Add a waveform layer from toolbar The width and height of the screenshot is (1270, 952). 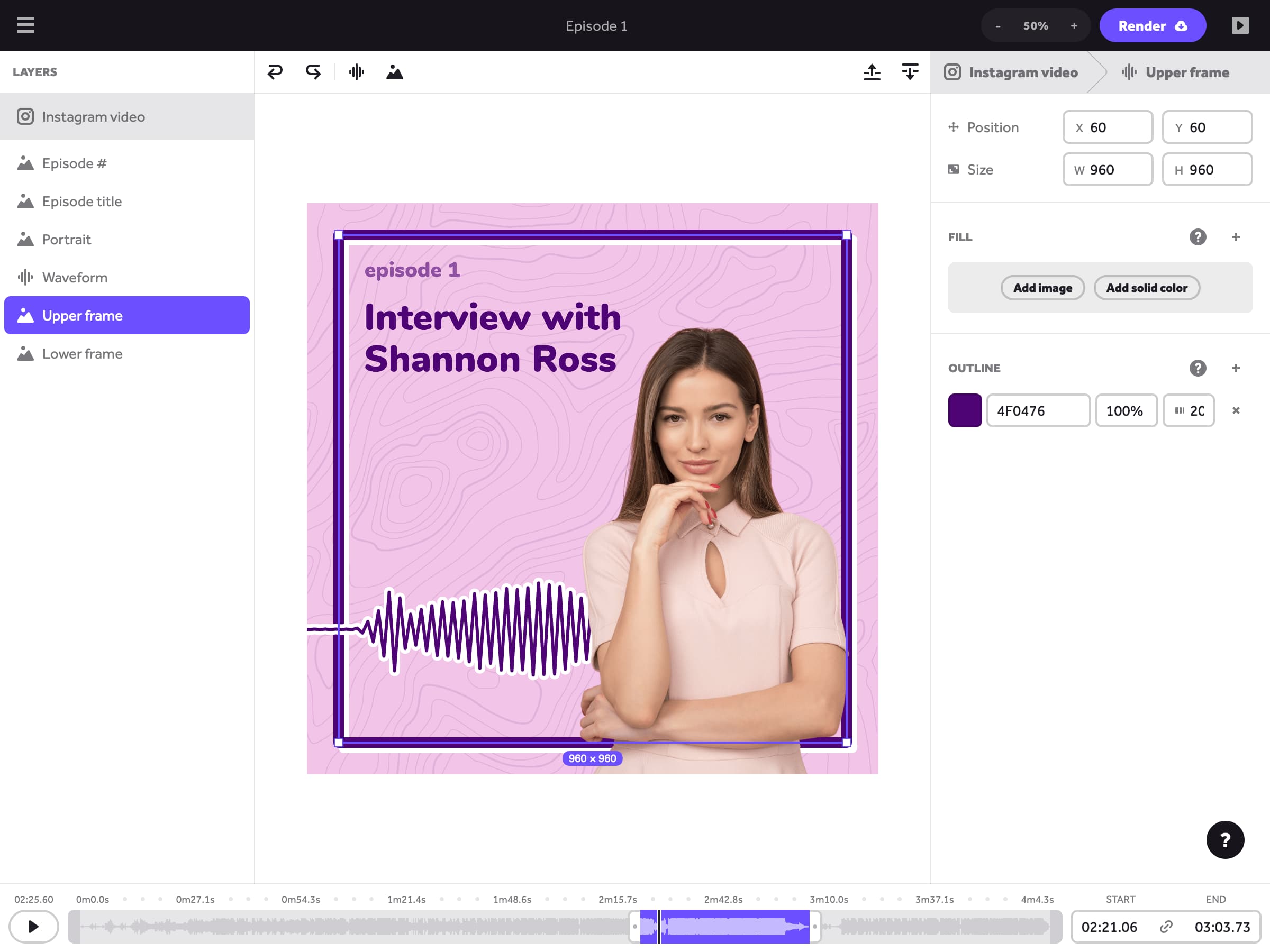click(x=357, y=72)
